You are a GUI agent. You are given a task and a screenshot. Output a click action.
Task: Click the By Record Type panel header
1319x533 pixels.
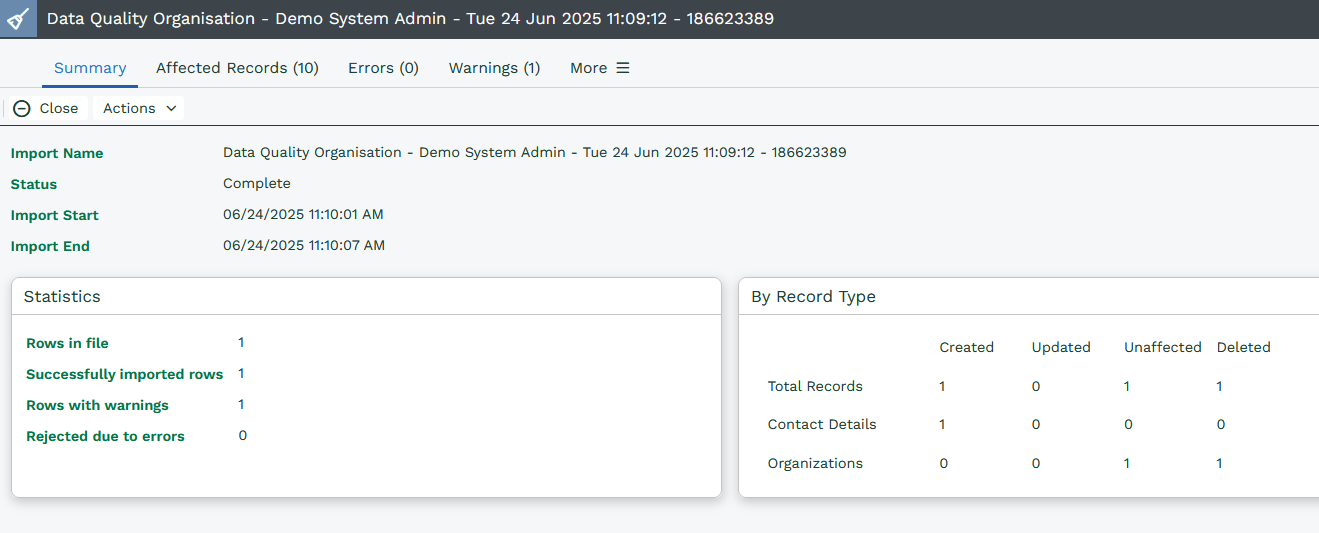pyautogui.click(x=813, y=297)
